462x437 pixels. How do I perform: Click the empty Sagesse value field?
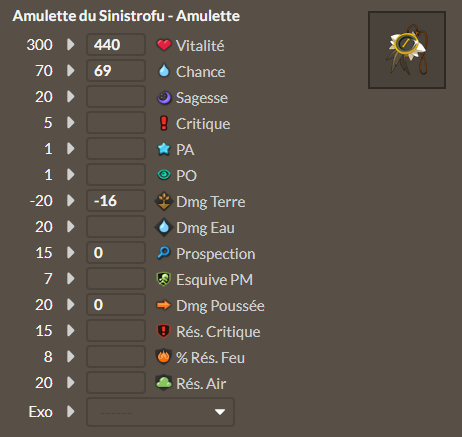click(x=116, y=96)
